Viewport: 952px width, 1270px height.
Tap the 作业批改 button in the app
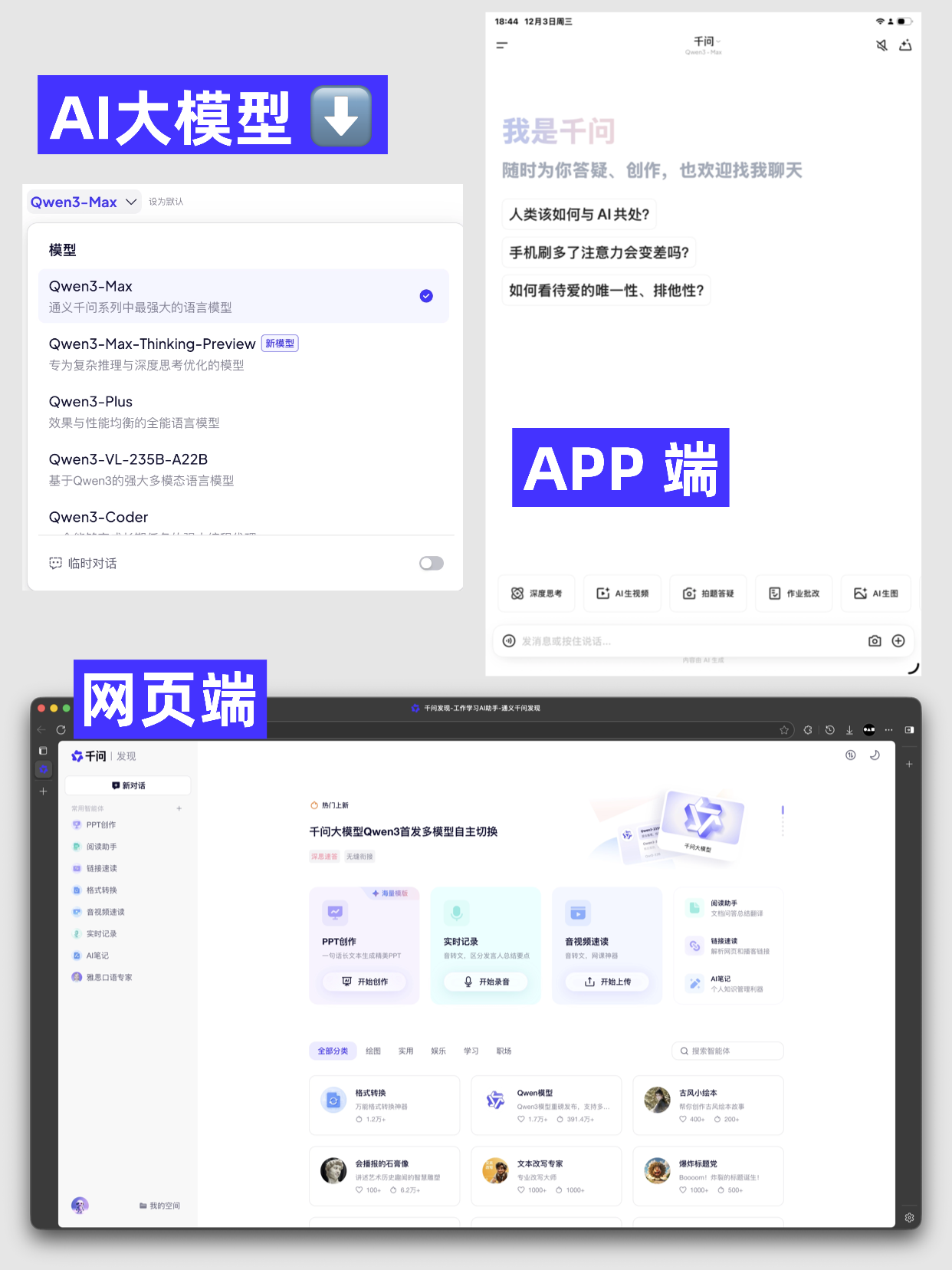[794, 594]
